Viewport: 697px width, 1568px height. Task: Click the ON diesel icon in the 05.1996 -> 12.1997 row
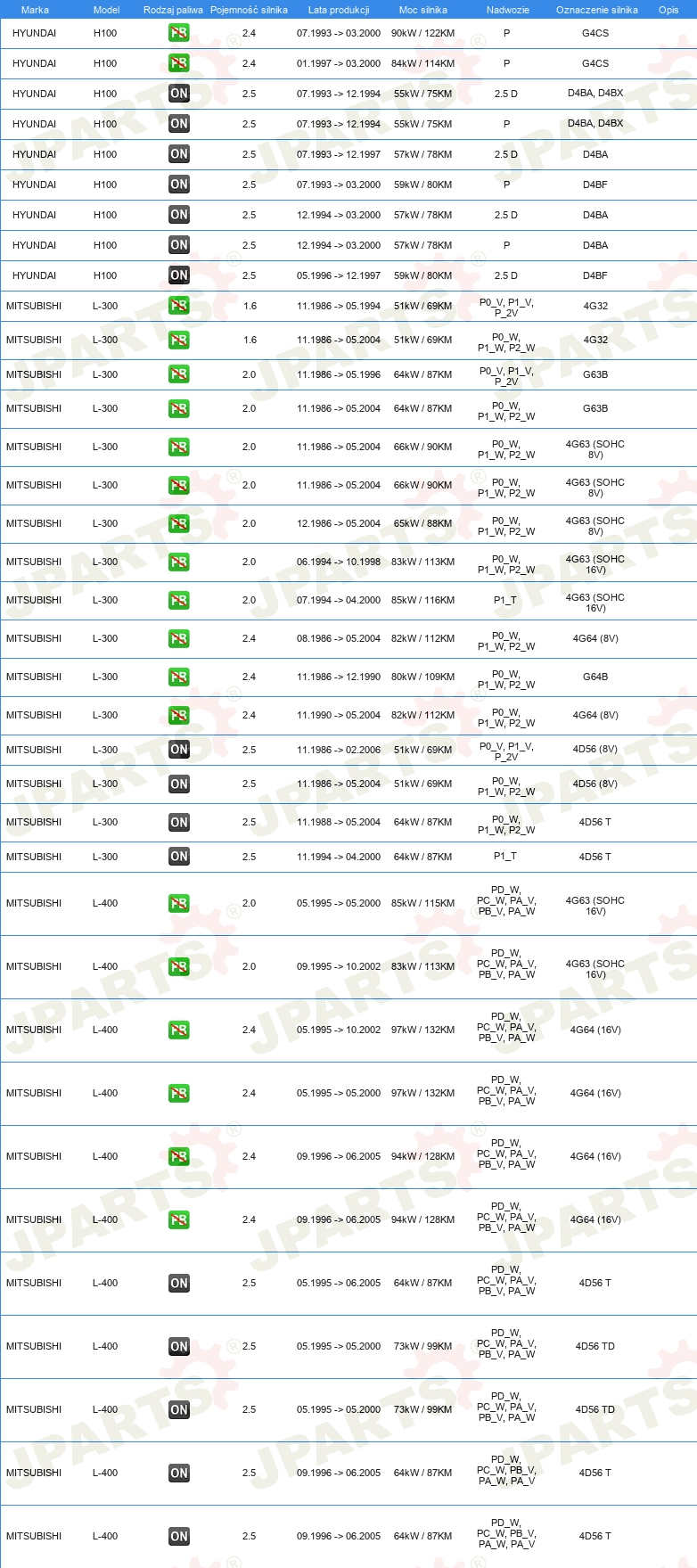[x=179, y=275]
